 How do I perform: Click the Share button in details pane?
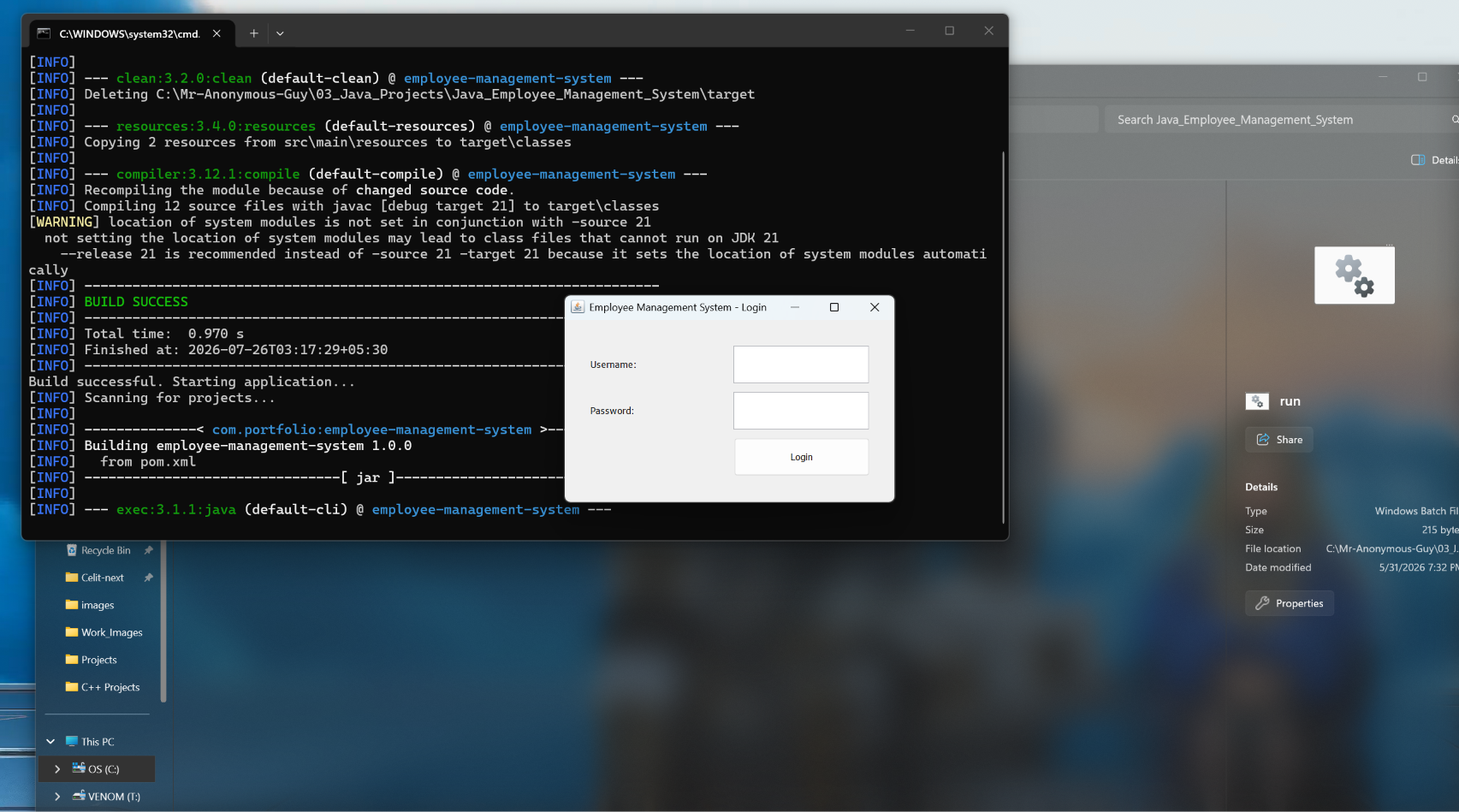pyautogui.click(x=1278, y=440)
